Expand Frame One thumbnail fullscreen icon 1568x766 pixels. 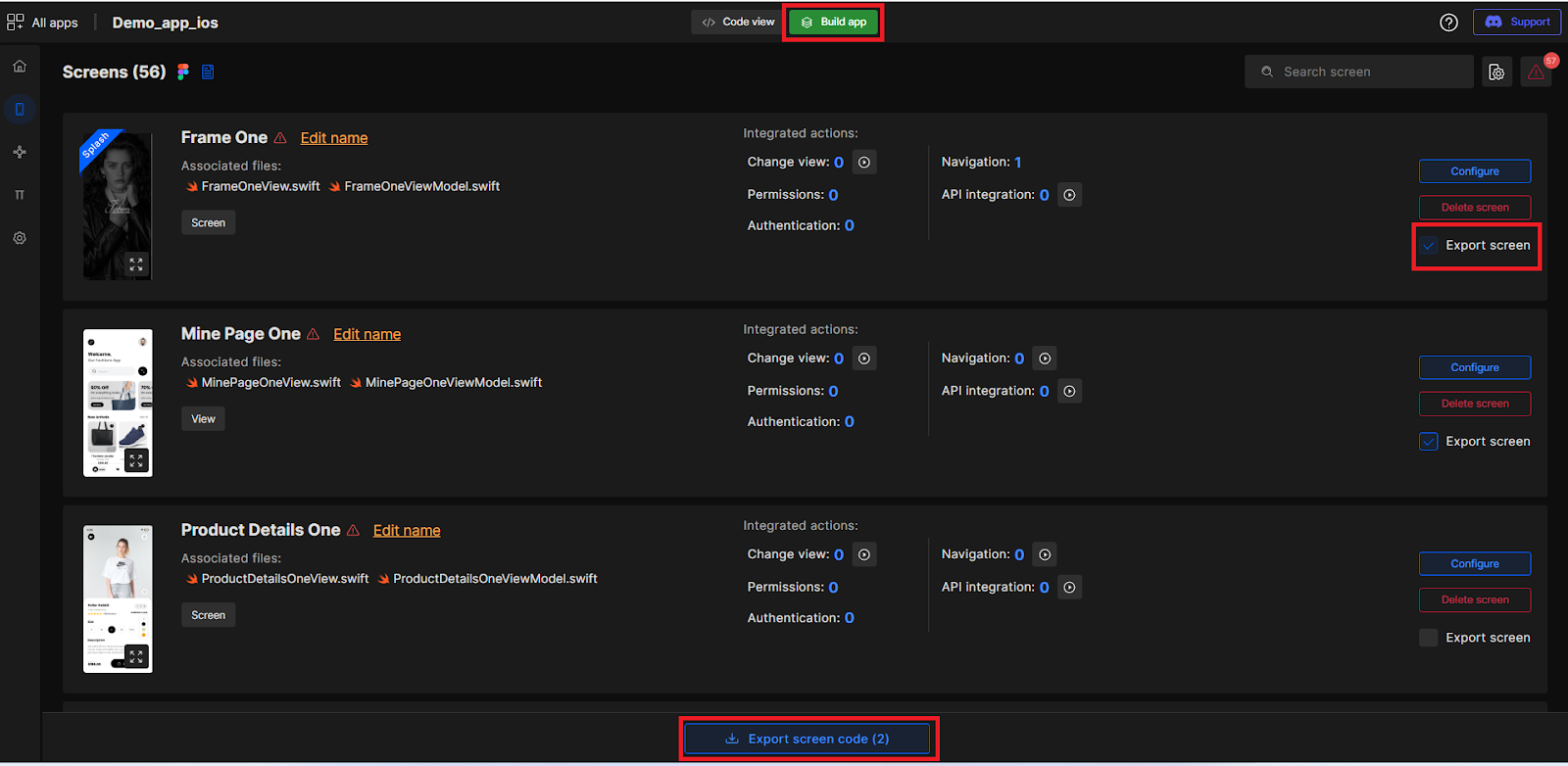pos(136,264)
